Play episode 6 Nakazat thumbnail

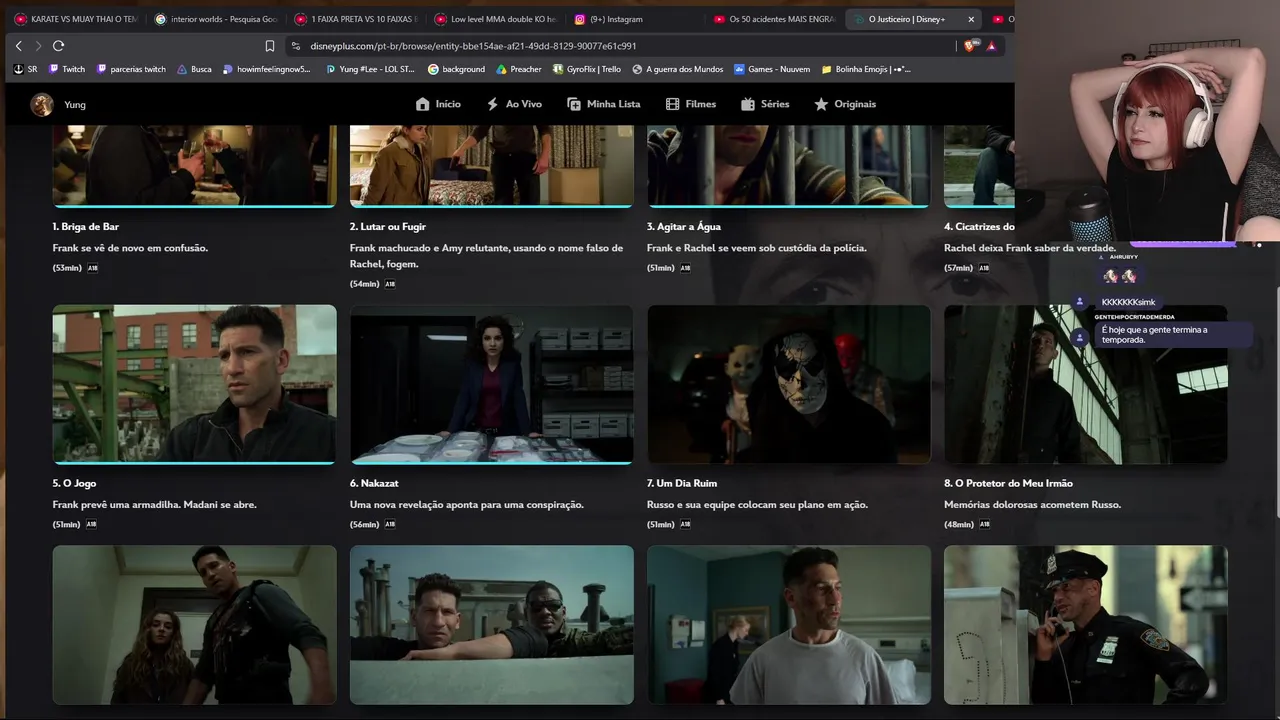coord(491,385)
